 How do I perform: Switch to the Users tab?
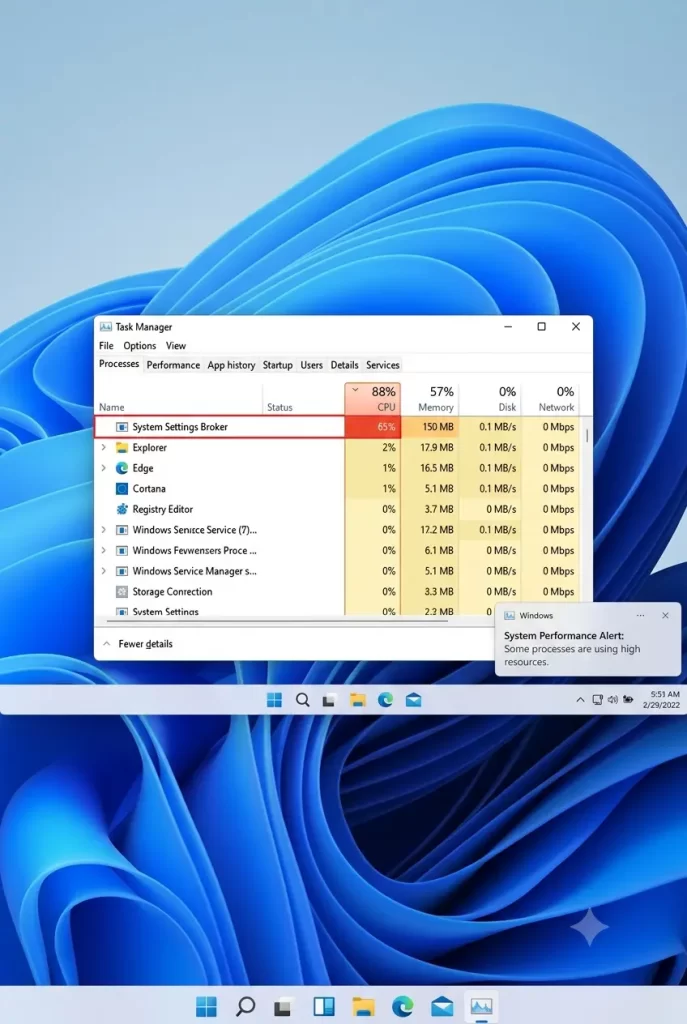point(312,365)
